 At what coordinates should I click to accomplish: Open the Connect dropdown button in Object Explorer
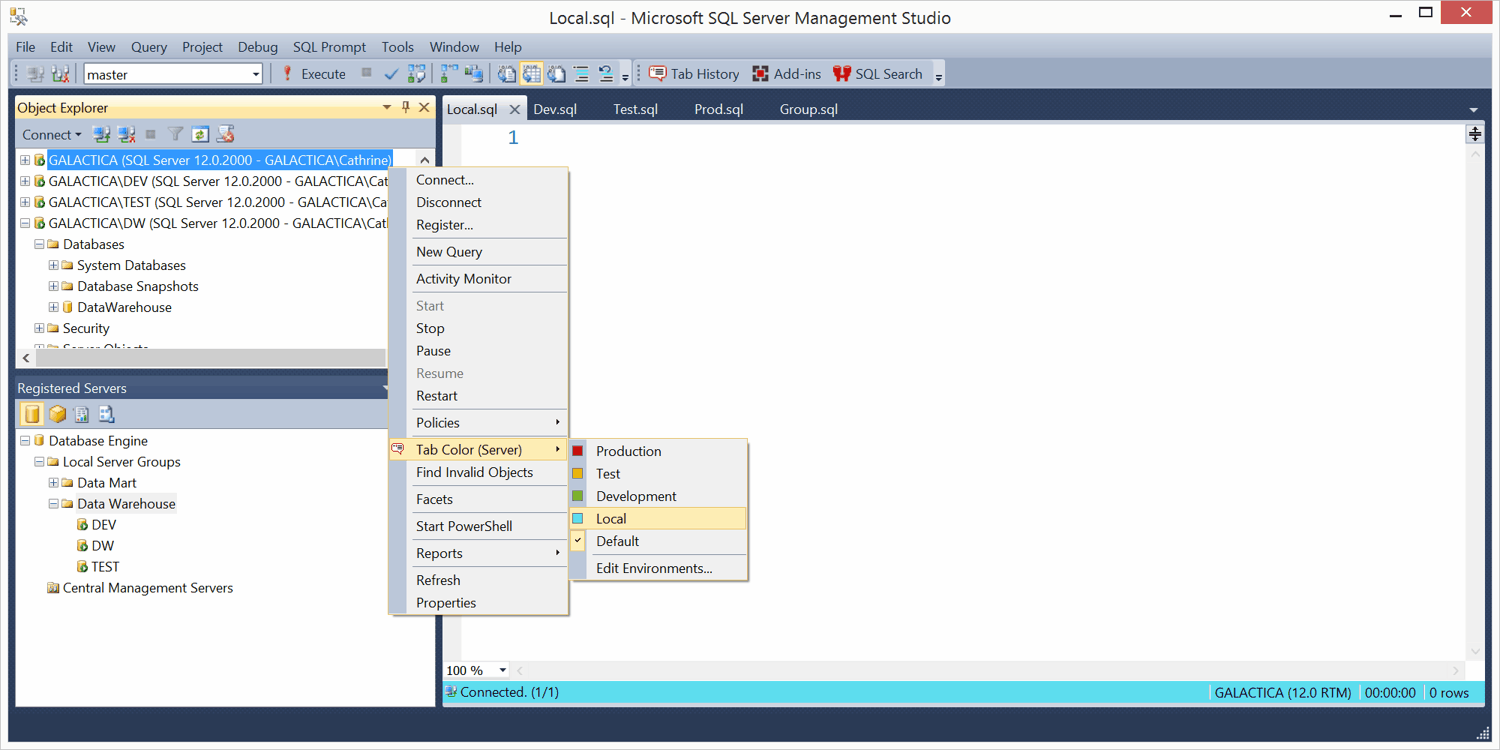[x=52, y=134]
